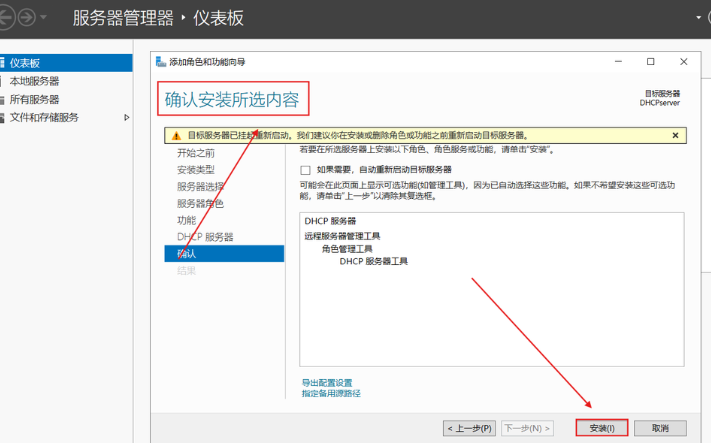The width and height of the screenshot is (711, 443).
Task: Open 本地服务器 in the sidebar
Action: [x=34, y=81]
